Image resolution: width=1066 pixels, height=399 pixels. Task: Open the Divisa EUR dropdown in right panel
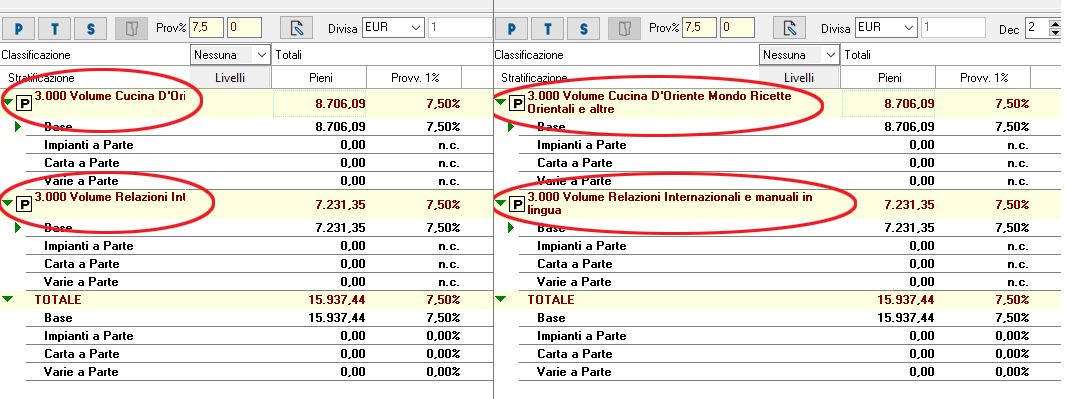[x=909, y=28]
